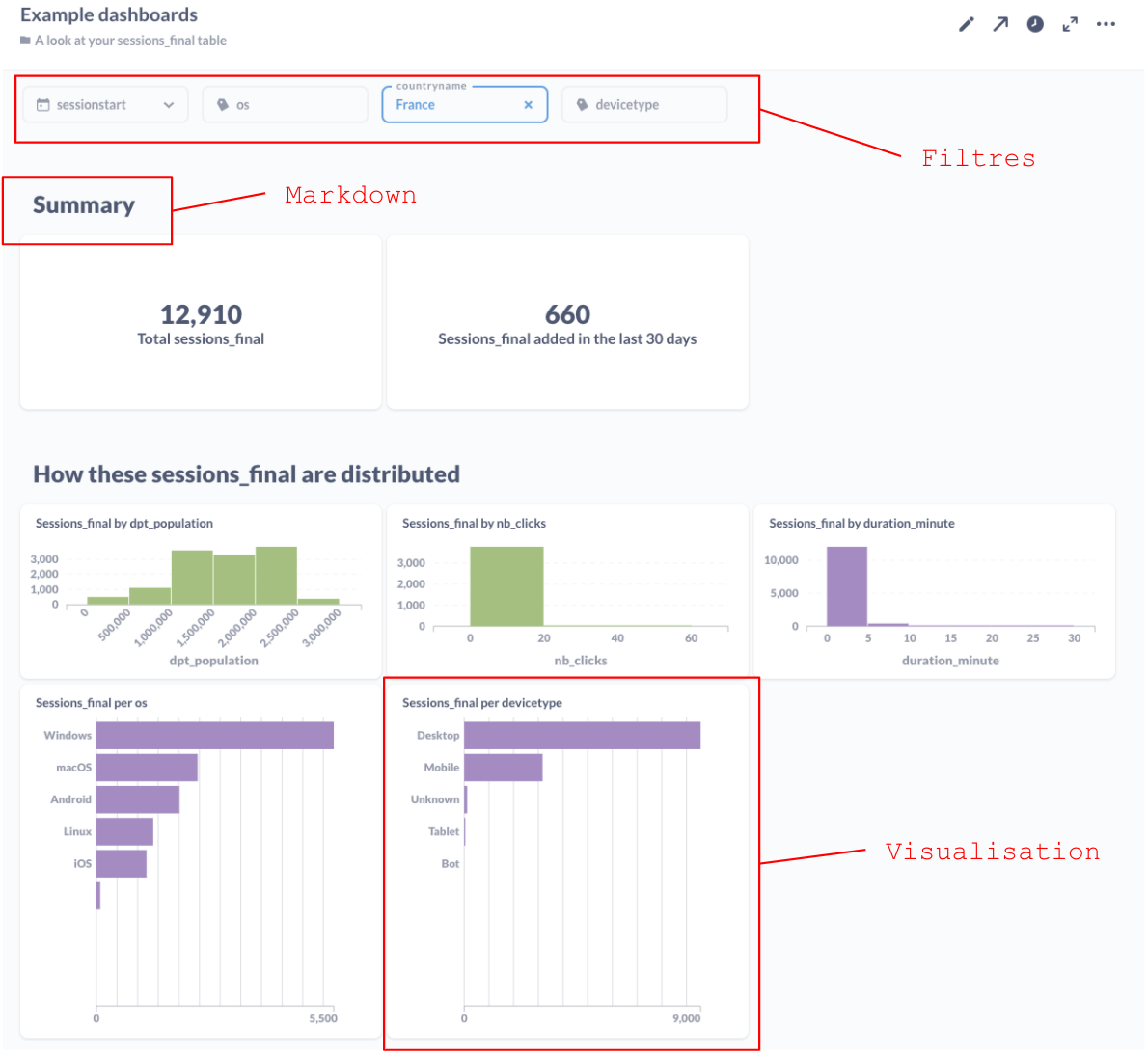Click the 12,910 Total sessions_final number
The width and height of the screenshot is (1148, 1055).
click(x=201, y=314)
